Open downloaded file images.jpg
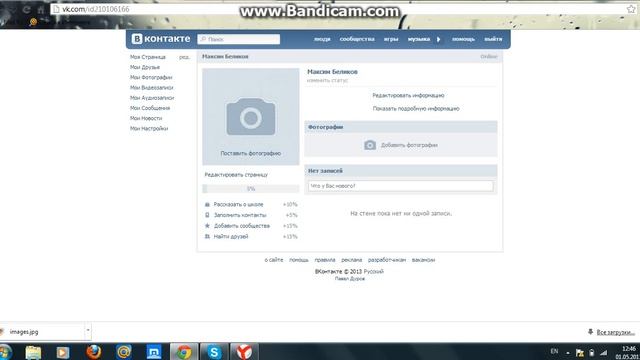 [24, 332]
